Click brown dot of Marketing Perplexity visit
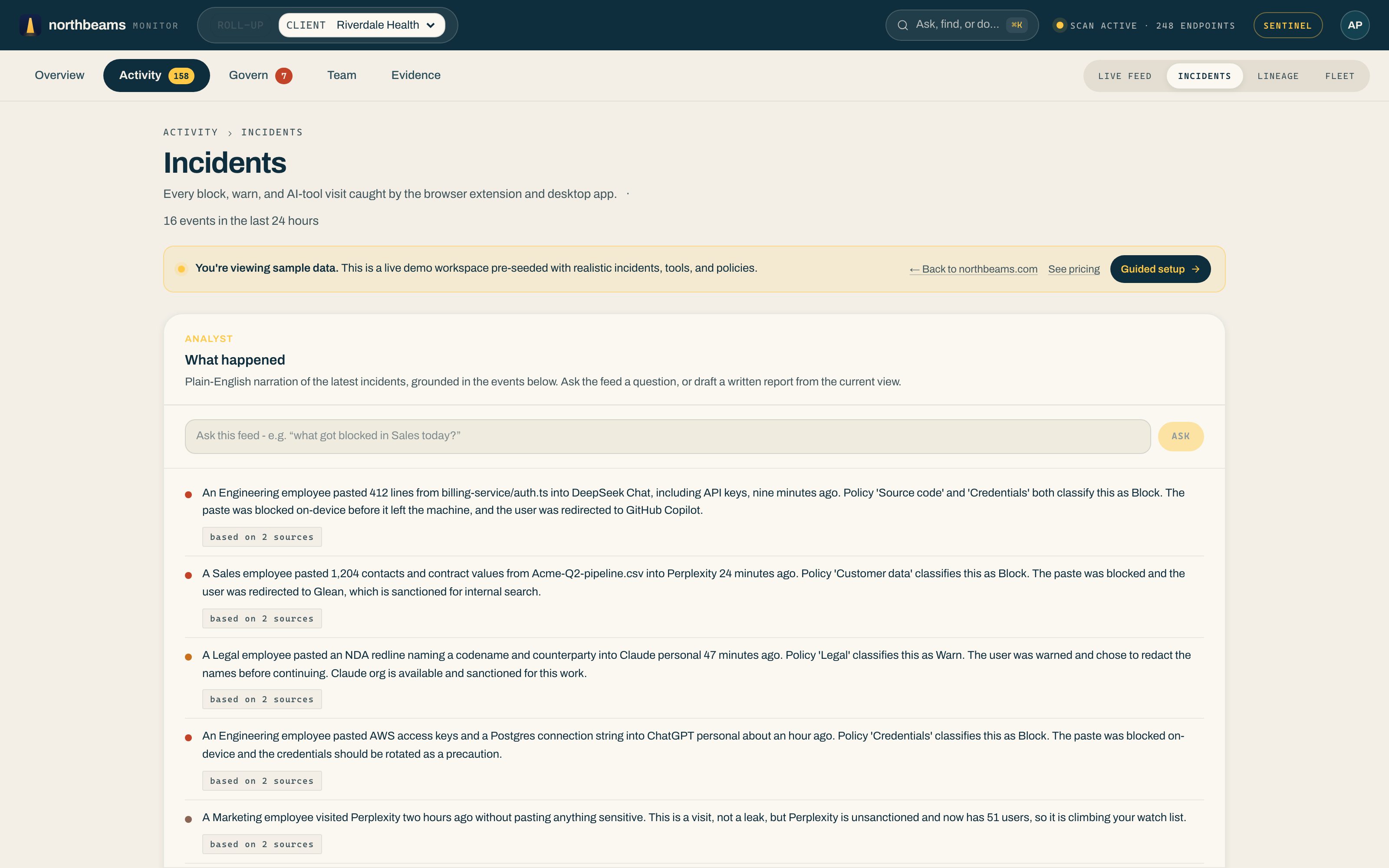 188,819
